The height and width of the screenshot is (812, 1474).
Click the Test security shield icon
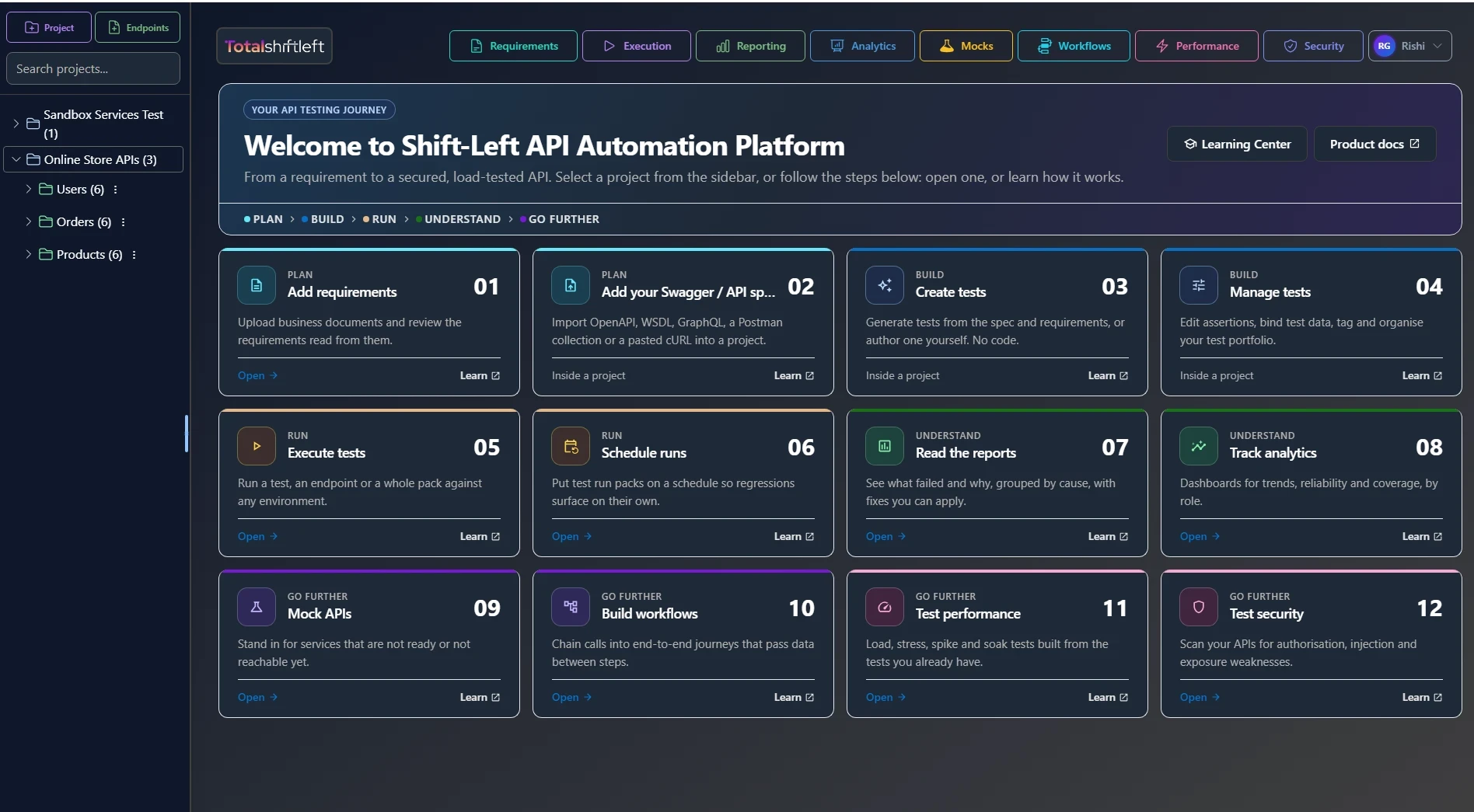(x=1199, y=607)
